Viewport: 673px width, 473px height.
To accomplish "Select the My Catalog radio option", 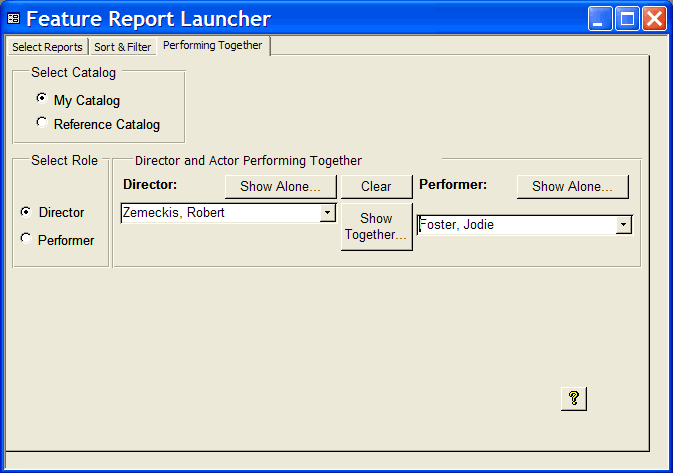I will coord(41,99).
